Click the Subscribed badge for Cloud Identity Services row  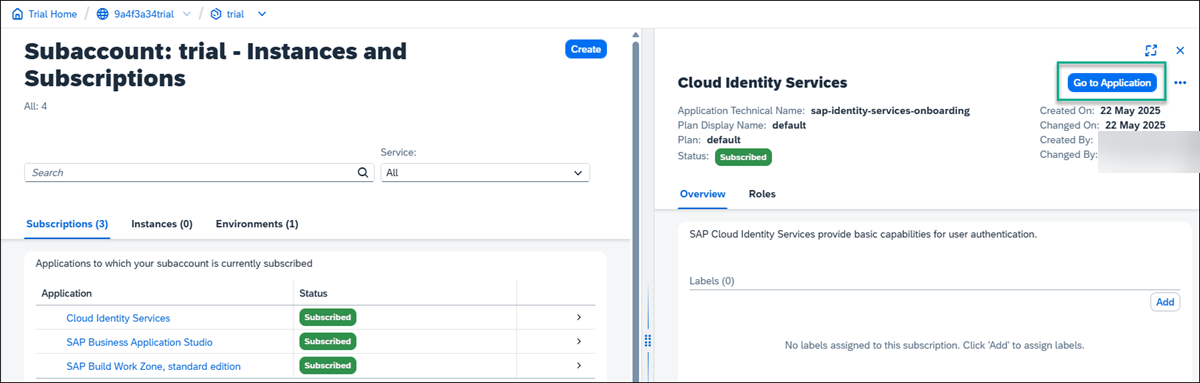pyautogui.click(x=328, y=317)
